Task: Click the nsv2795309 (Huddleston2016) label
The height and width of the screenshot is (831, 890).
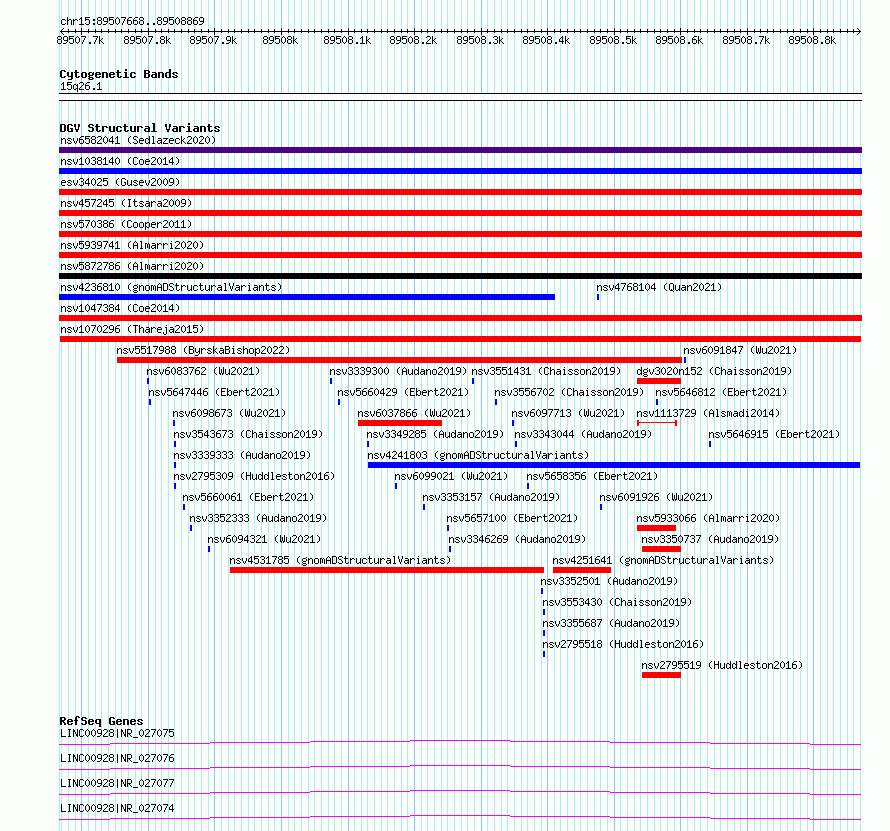Action: [254, 476]
